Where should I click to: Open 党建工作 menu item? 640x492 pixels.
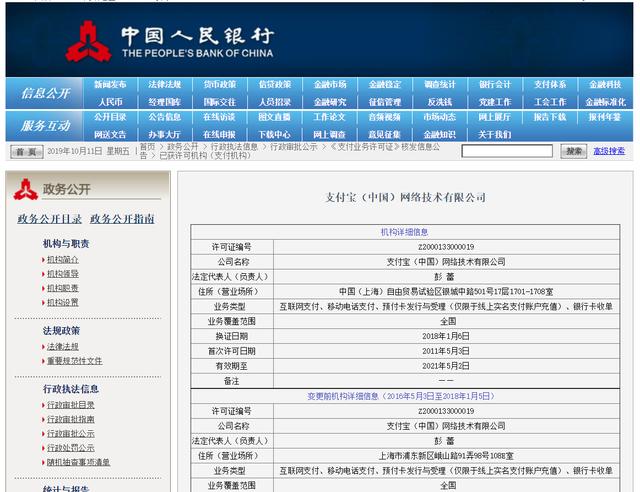495,102
